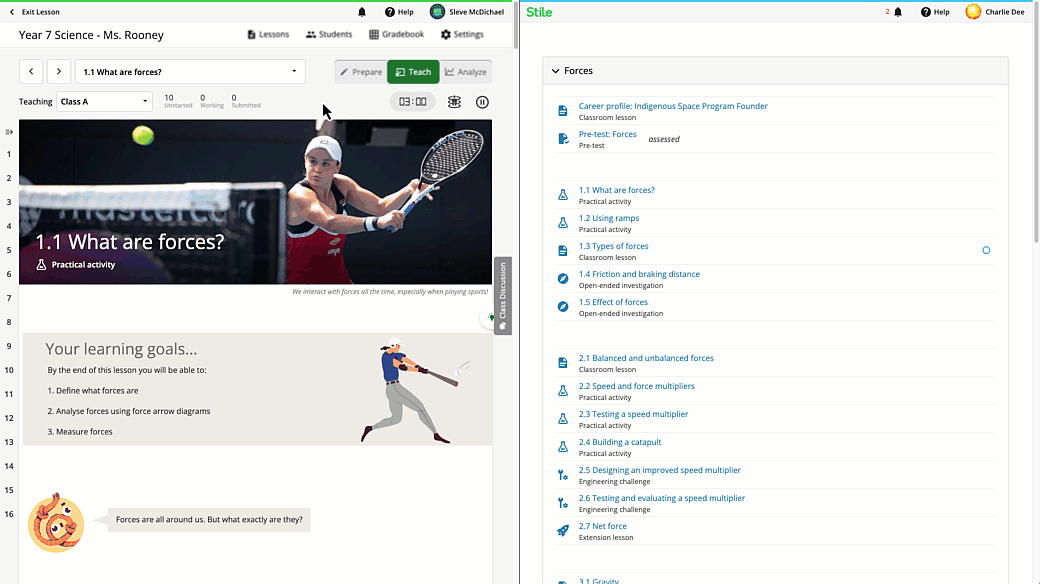This screenshot has width=1040, height=584.
Task: Go to Students tab
Action: (329, 35)
